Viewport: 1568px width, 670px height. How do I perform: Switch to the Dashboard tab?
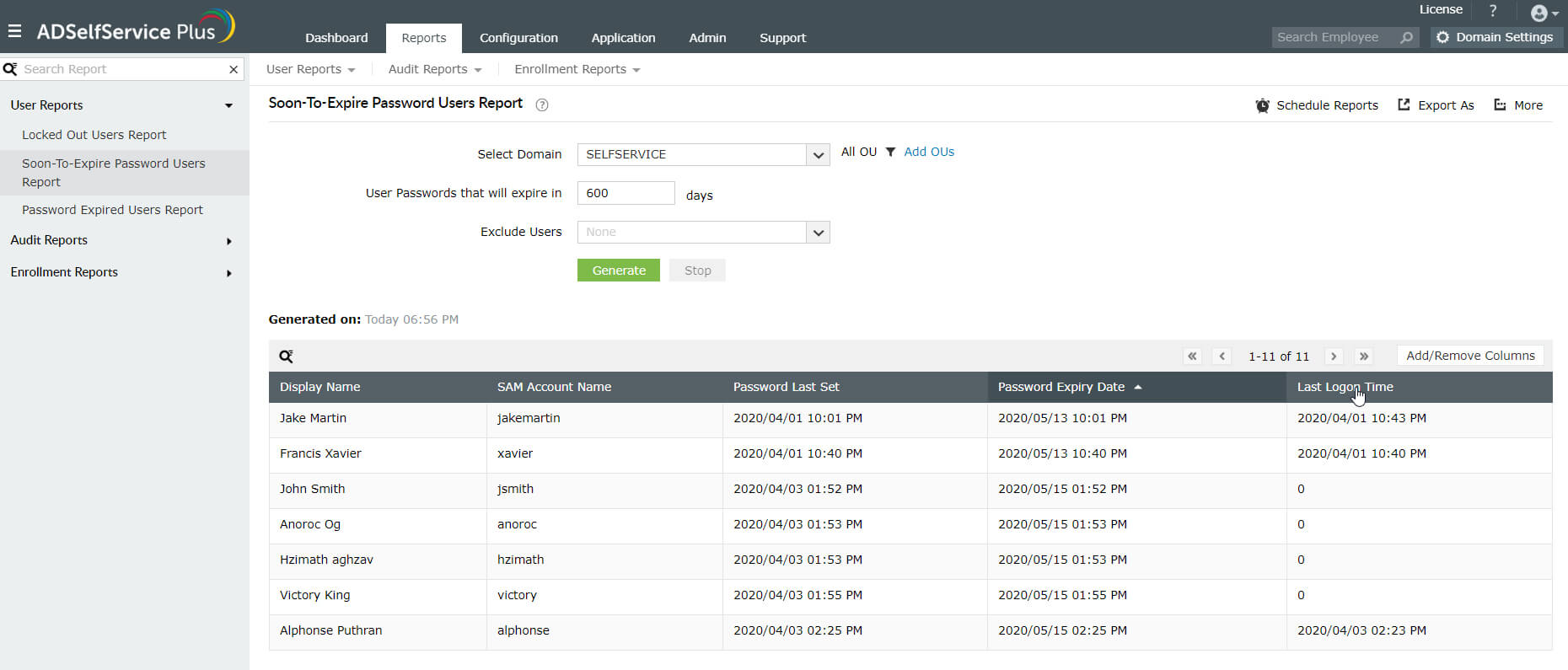click(336, 38)
